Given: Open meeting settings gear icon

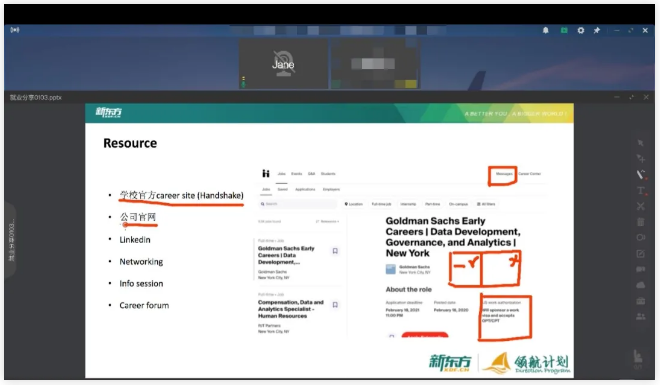Looking at the screenshot, I should coord(581,30).
